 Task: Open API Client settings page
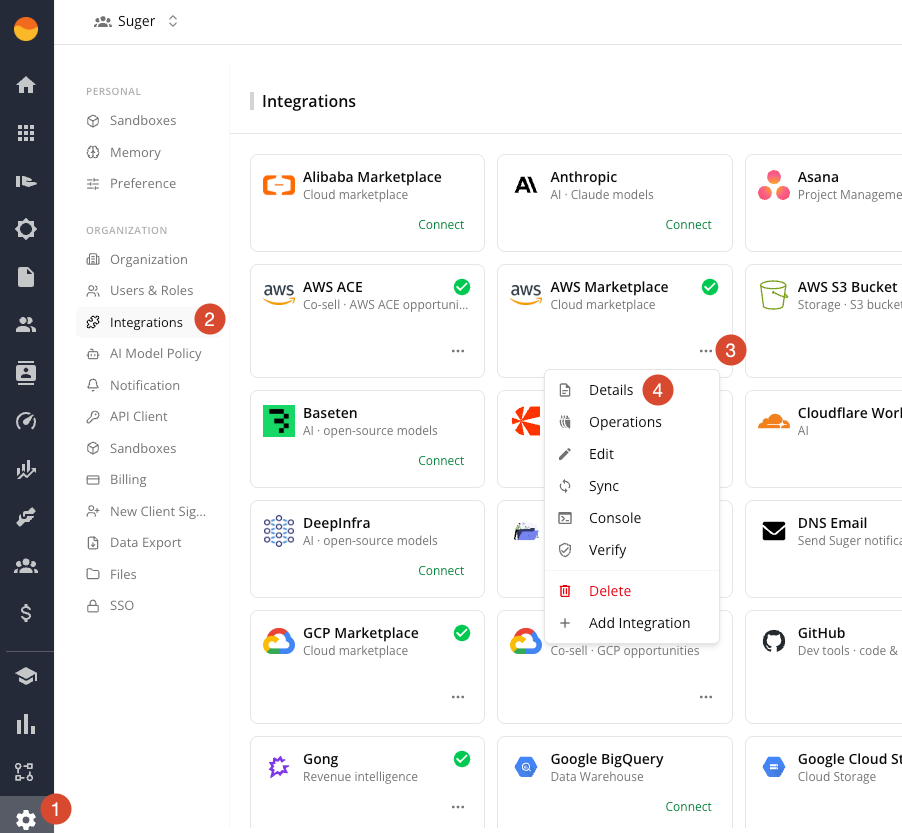150,416
